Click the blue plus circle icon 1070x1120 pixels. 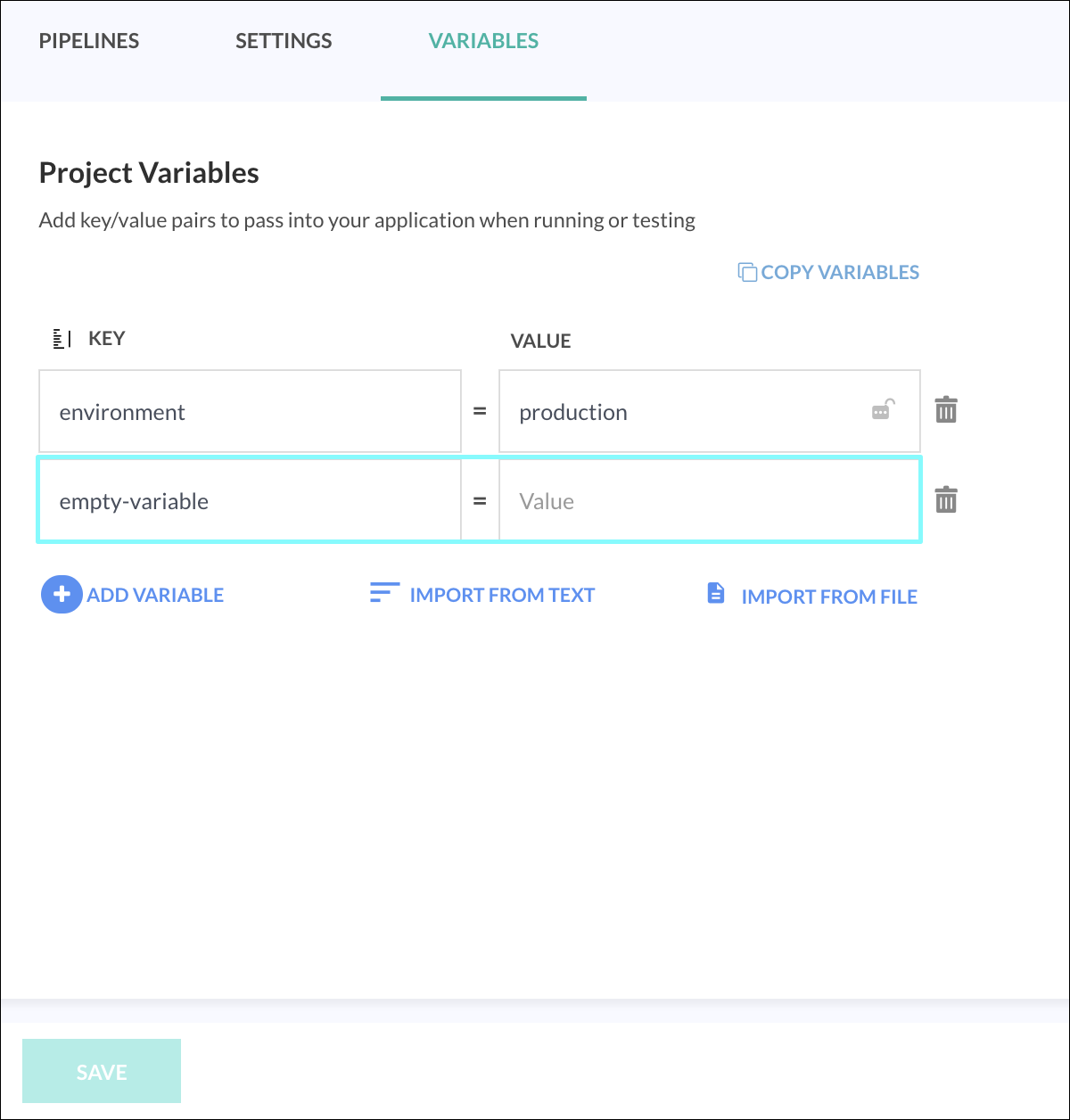(x=62, y=595)
